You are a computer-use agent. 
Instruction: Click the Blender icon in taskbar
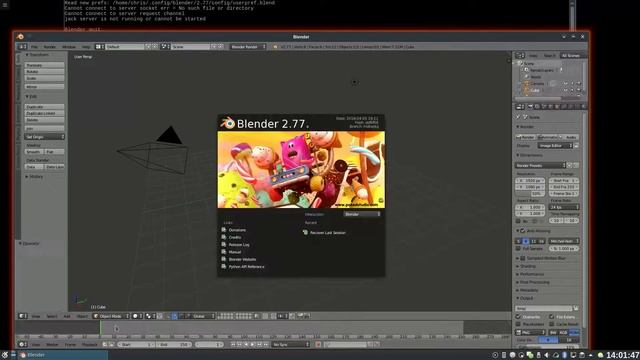(x=23, y=355)
